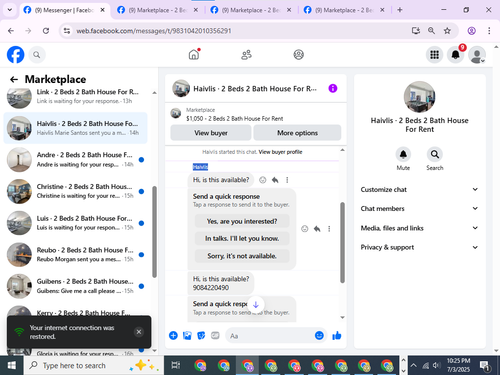This screenshot has height=375, width=500.
Task: Open the Chrome profile icon
Action: pyautogui.click(x=471, y=31)
